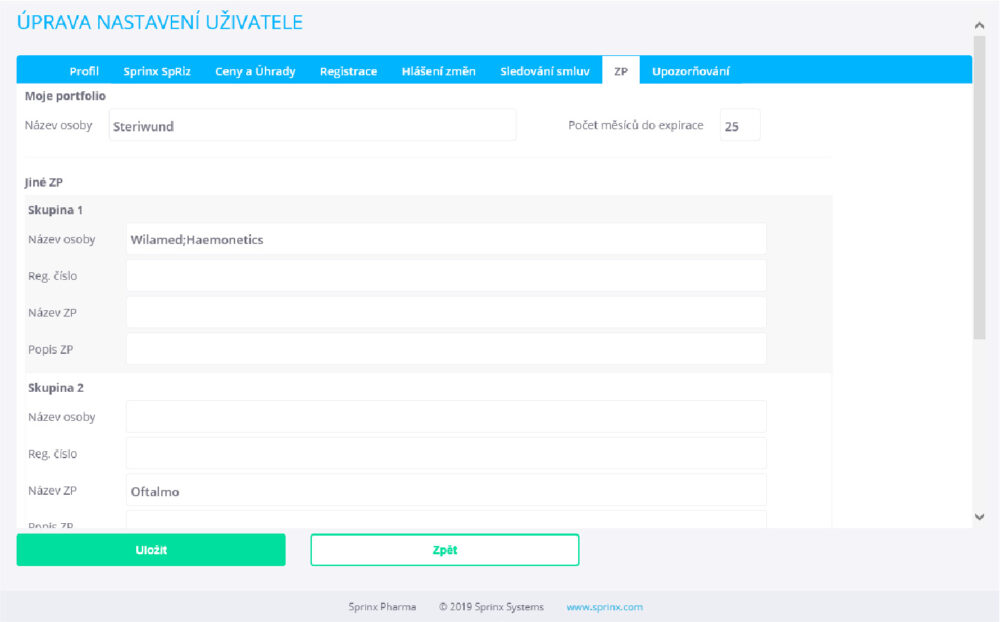Go to the Hlášení změn tab
1000x622 pixels.
438,71
